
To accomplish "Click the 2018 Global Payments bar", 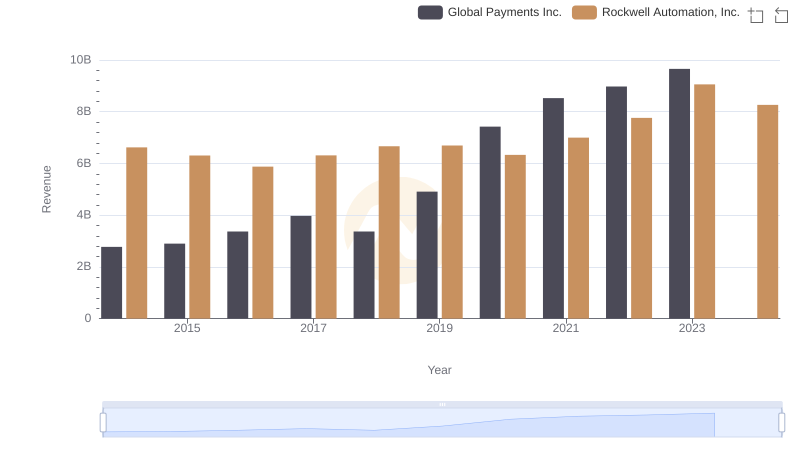I will tap(364, 275).
